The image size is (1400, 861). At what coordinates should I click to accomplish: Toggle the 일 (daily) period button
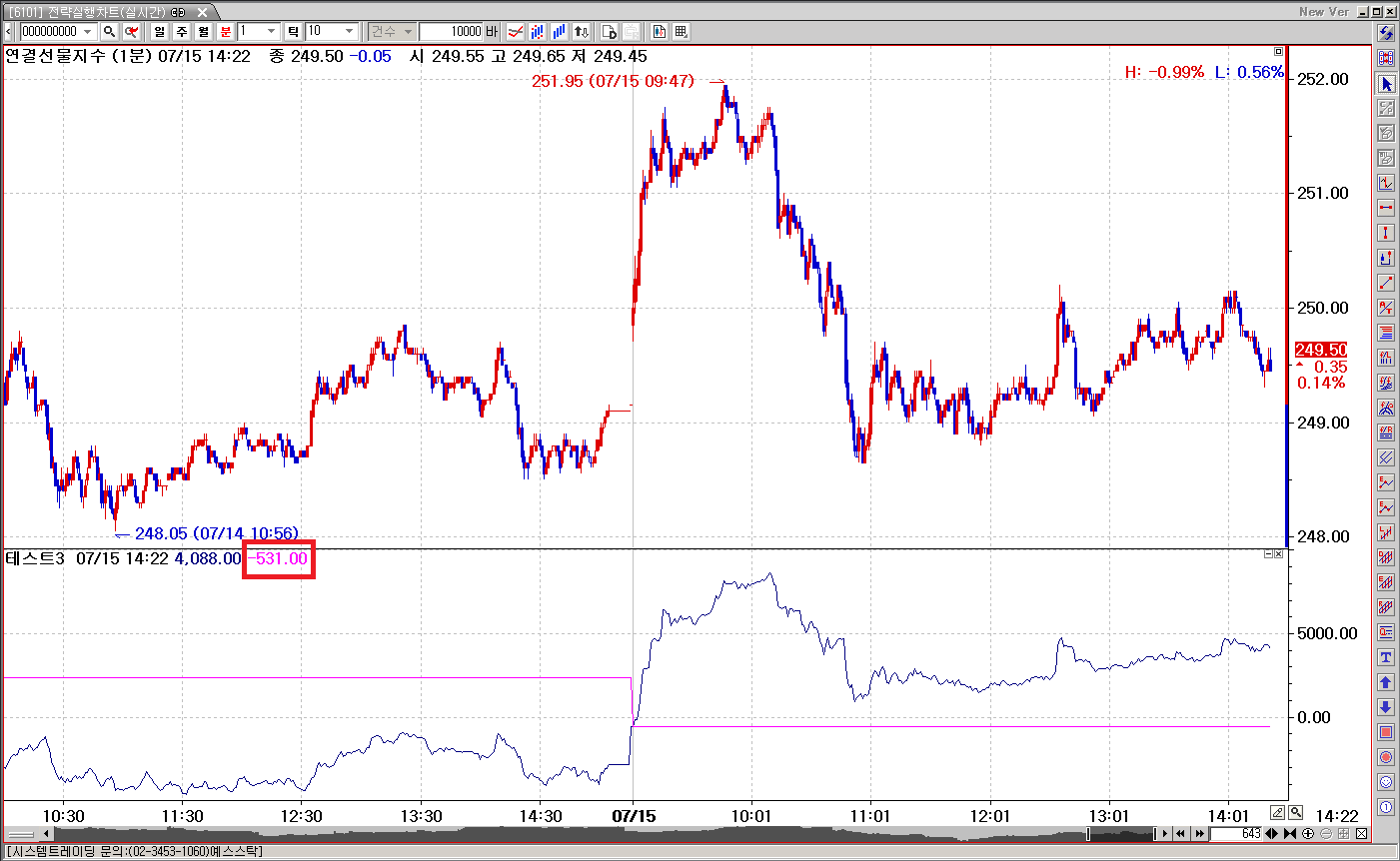(x=160, y=32)
